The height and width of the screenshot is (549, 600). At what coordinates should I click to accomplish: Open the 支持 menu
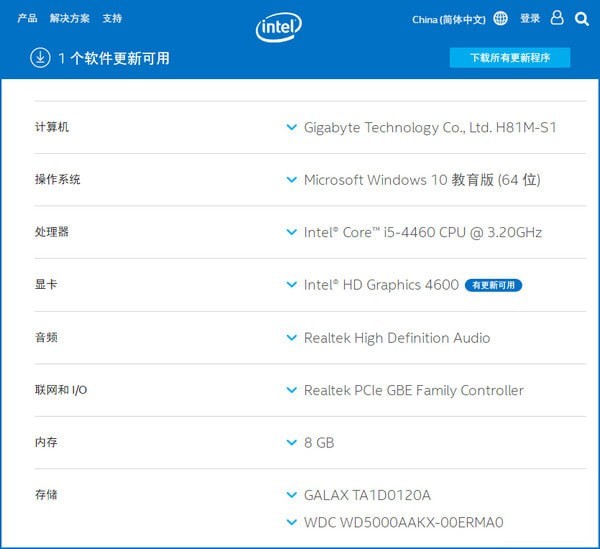[112, 18]
